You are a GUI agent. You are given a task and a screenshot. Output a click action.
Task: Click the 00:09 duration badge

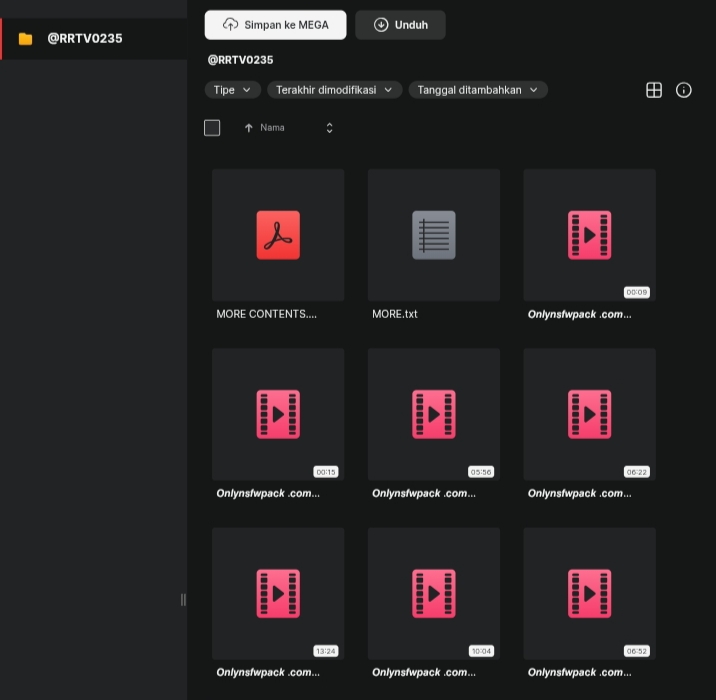(x=637, y=292)
